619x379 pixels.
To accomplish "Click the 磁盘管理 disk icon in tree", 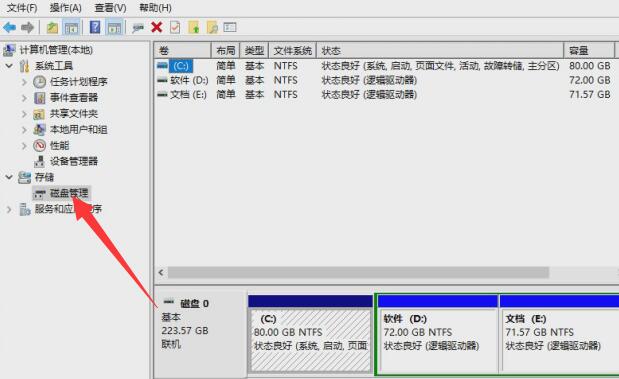I will point(39,193).
